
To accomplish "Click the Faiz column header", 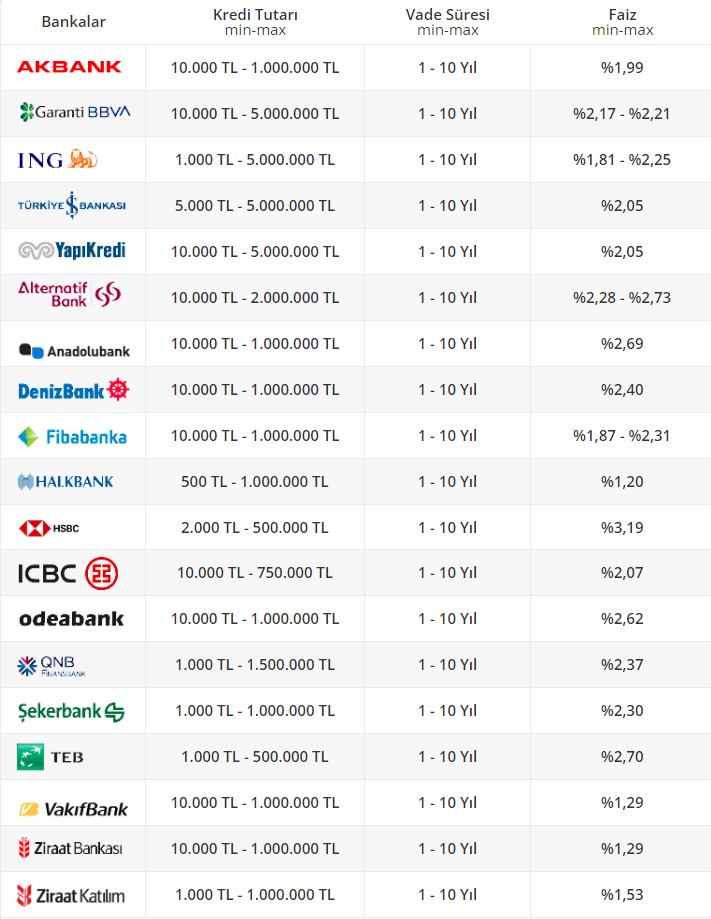I will (622, 22).
